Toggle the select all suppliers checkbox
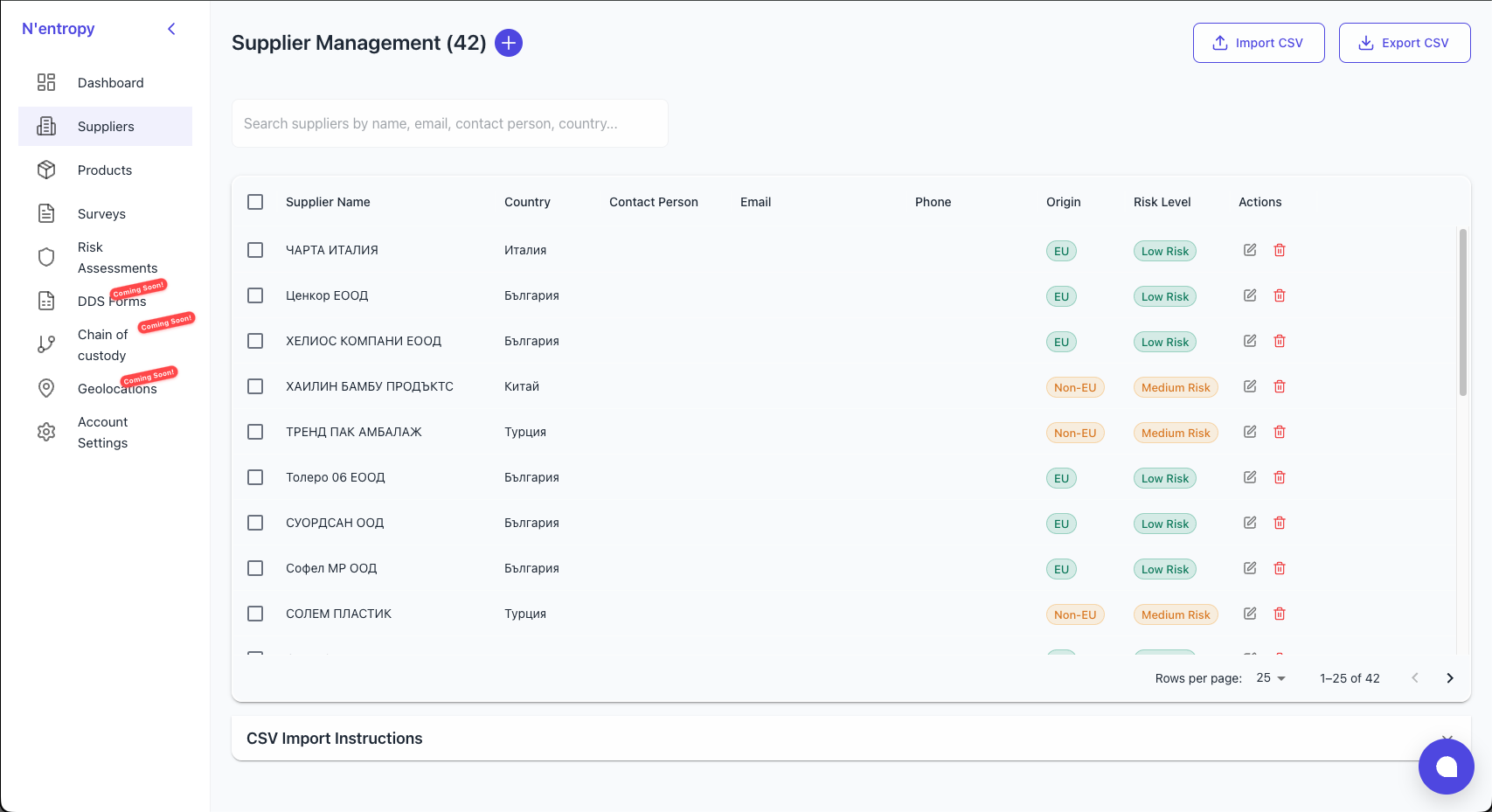Viewport: 1492px width, 812px height. (255, 202)
